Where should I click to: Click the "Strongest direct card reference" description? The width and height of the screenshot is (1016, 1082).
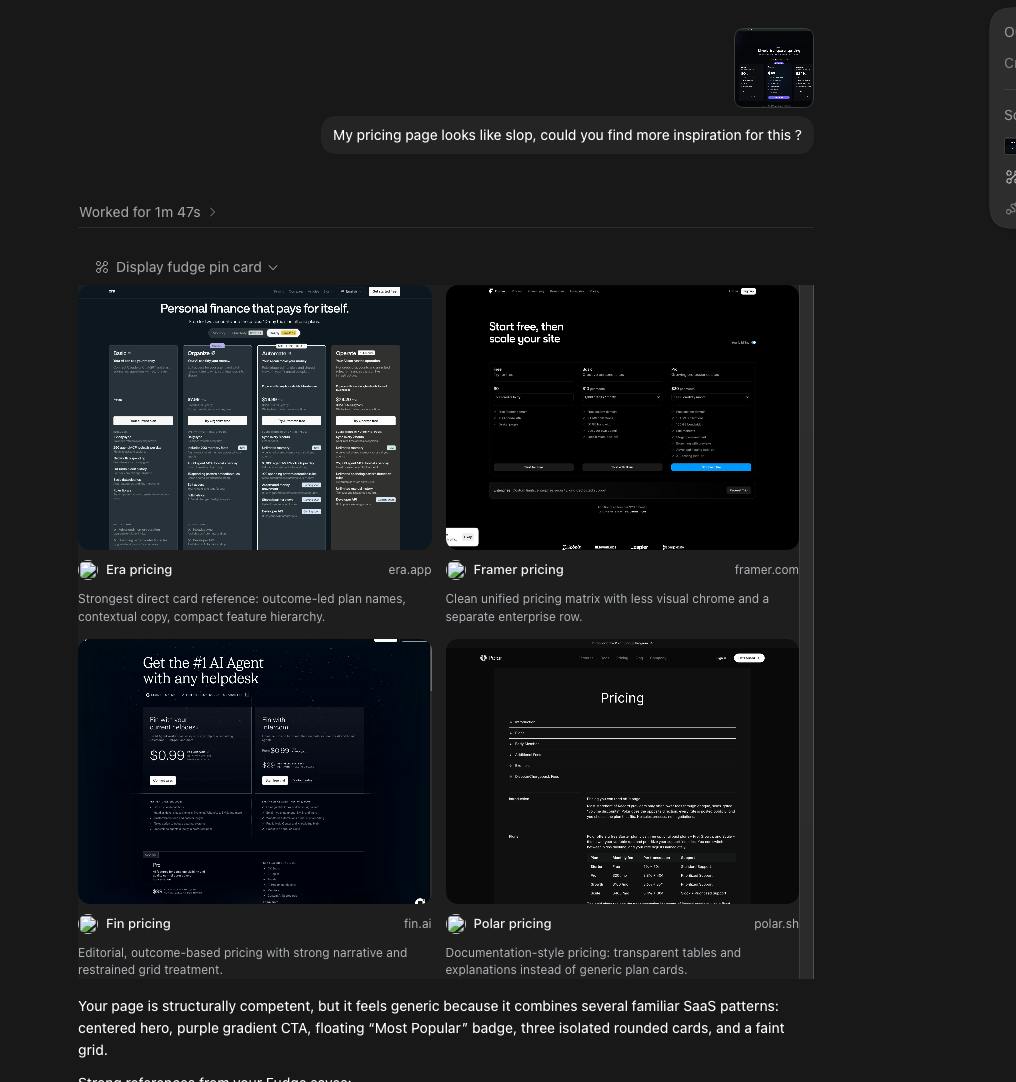click(242, 608)
